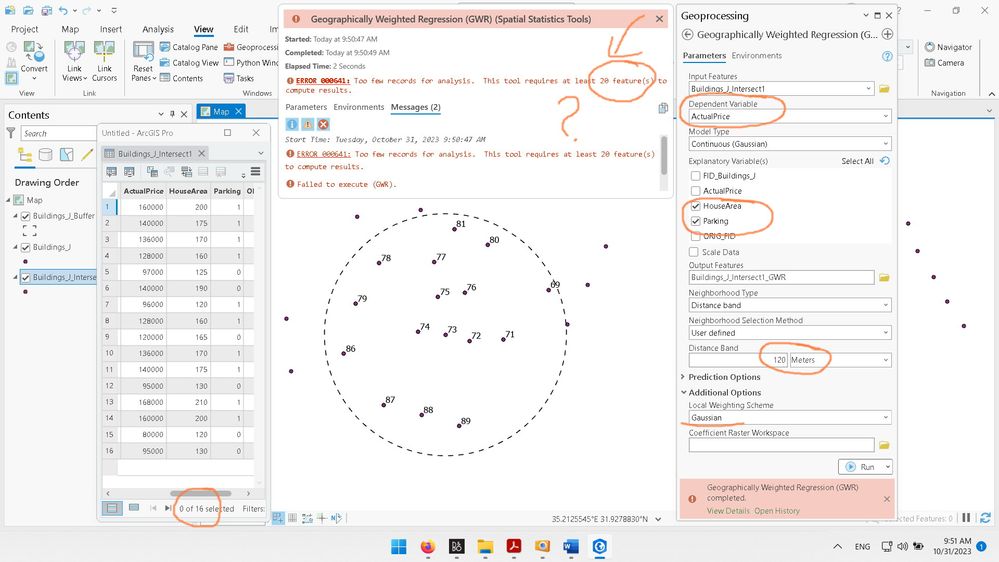999x562 pixels.
Task: Show error messages filter icon
Action: click(x=324, y=124)
